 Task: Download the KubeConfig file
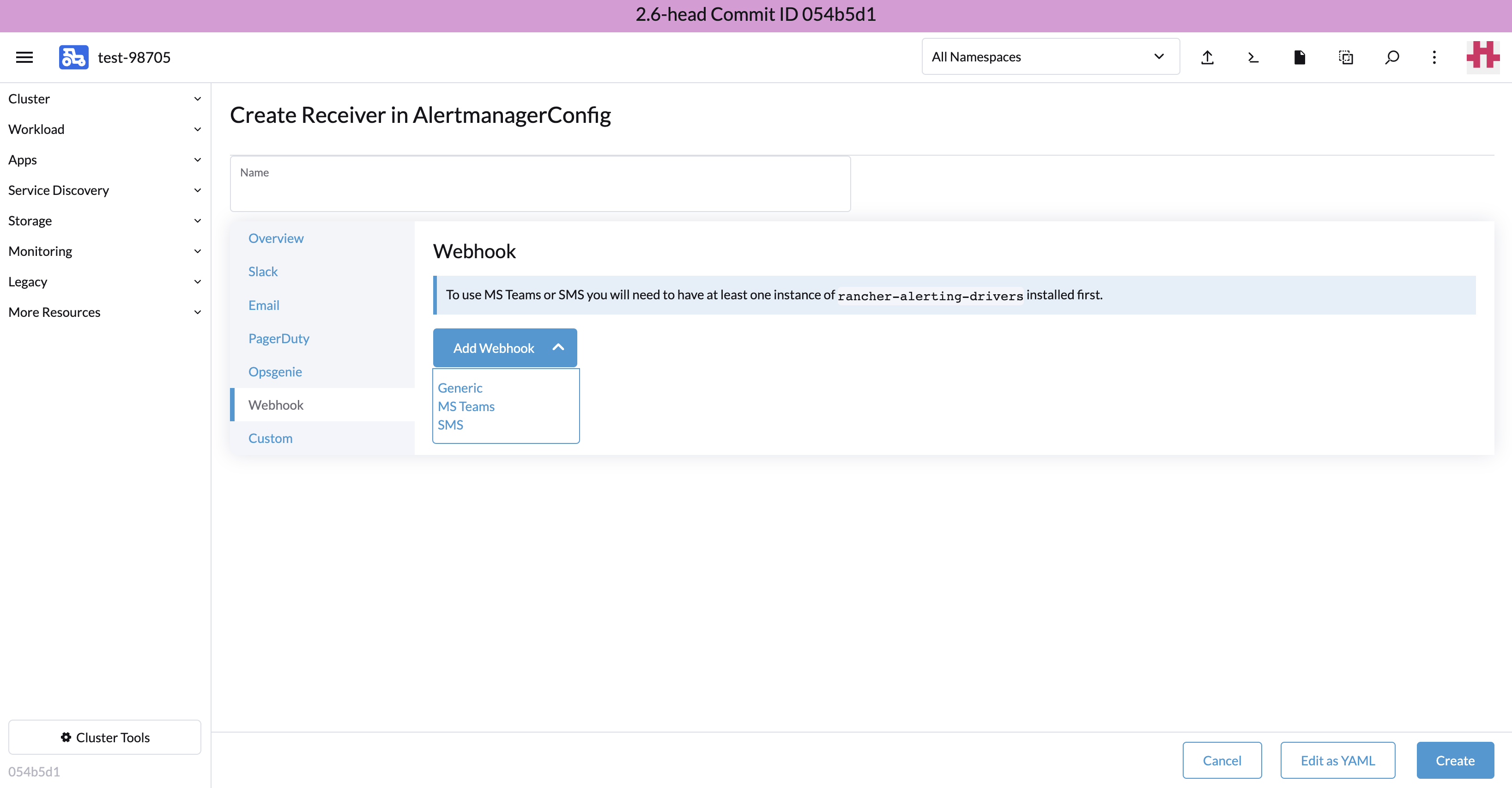1300,57
